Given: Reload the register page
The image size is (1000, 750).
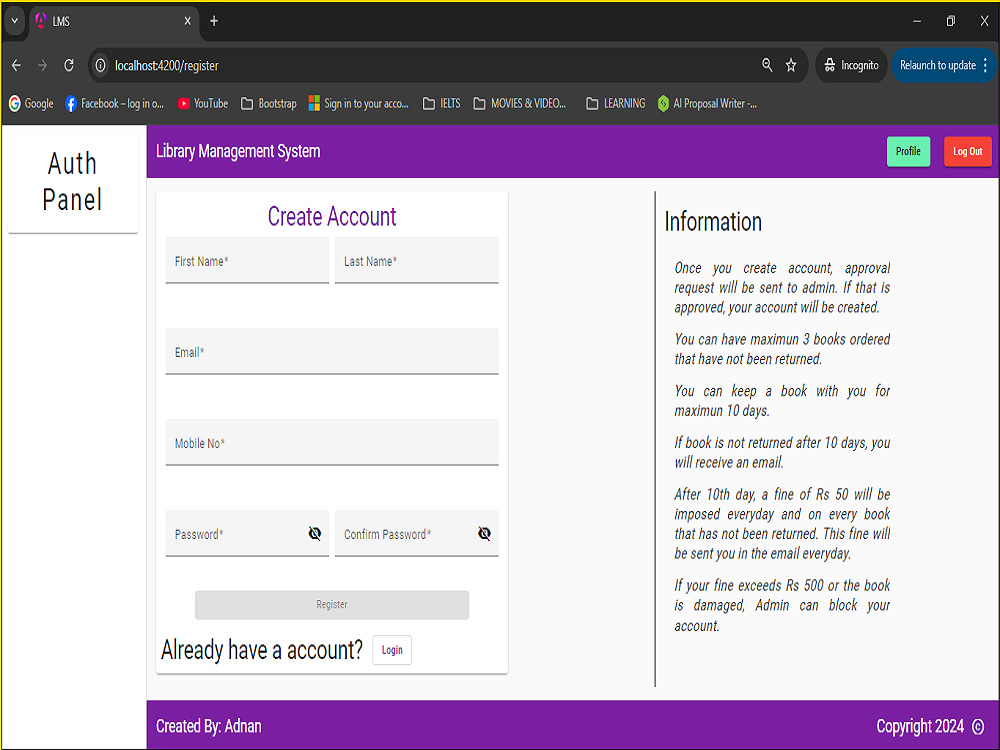Looking at the screenshot, I should tap(69, 65).
